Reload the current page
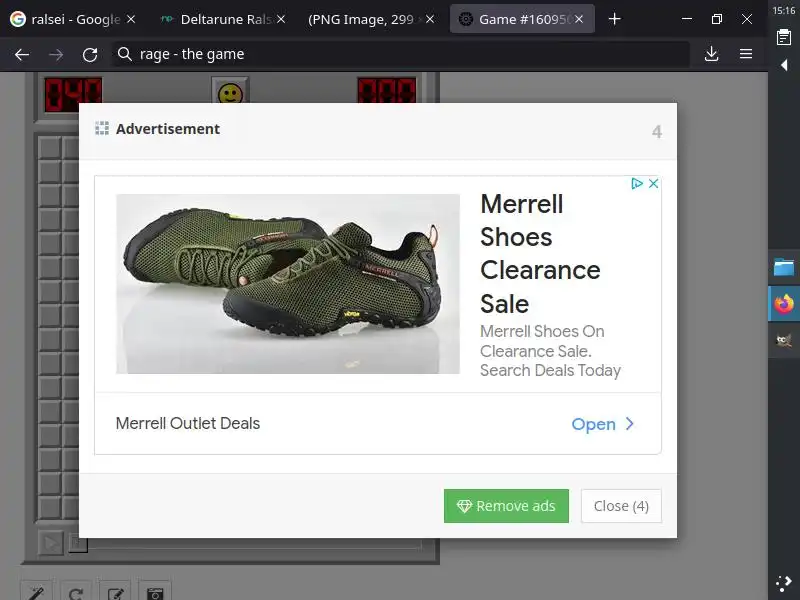This screenshot has height=600, width=800. pyautogui.click(x=90, y=54)
